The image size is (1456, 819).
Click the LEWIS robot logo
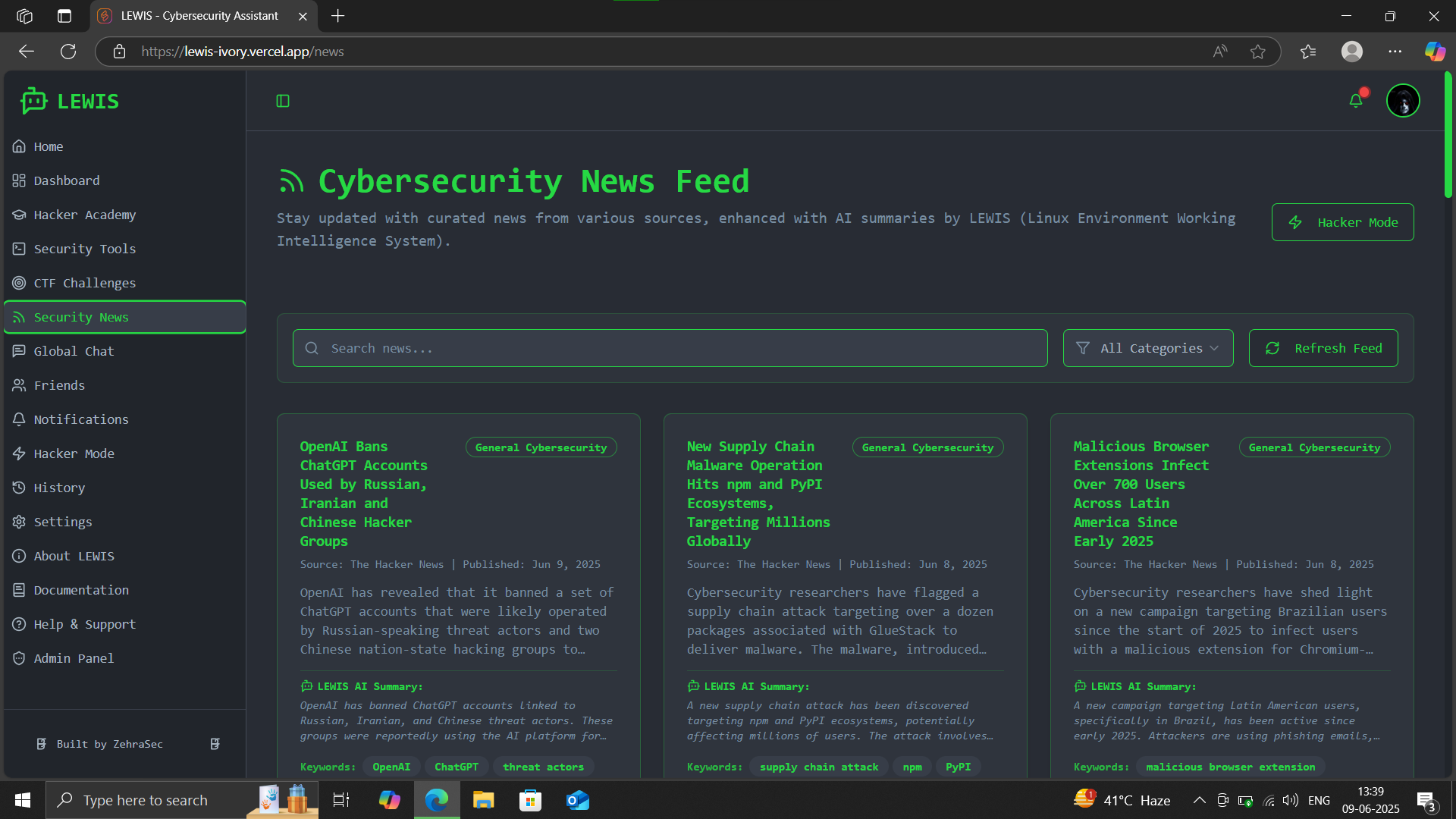(x=34, y=101)
